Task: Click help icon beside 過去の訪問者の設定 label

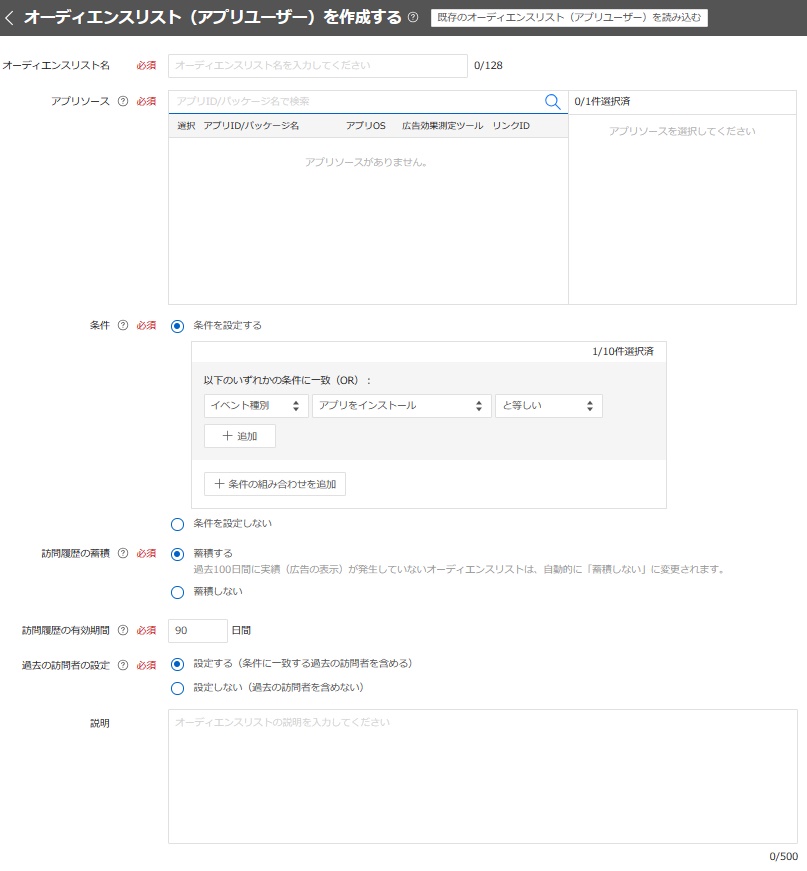Action: [123, 664]
